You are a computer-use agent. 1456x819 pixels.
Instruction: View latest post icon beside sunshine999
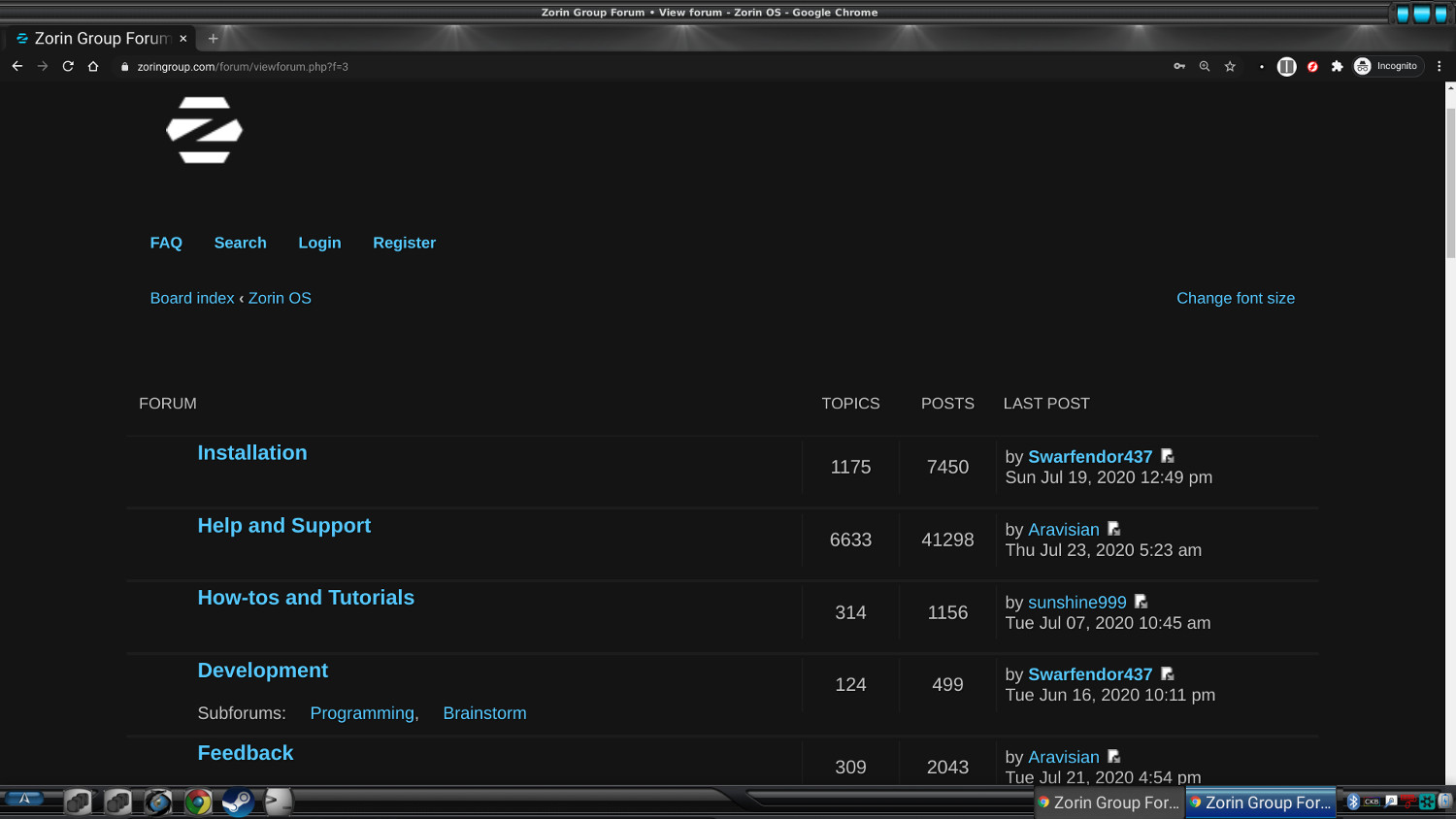pos(1142,602)
